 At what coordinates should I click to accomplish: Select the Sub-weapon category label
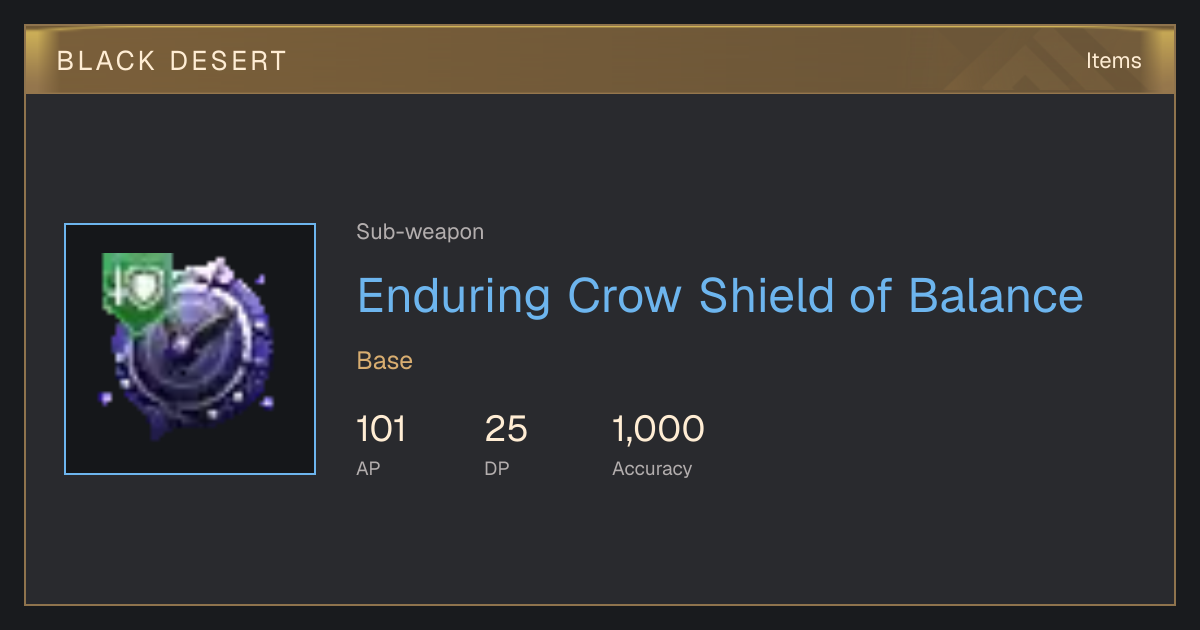420,232
